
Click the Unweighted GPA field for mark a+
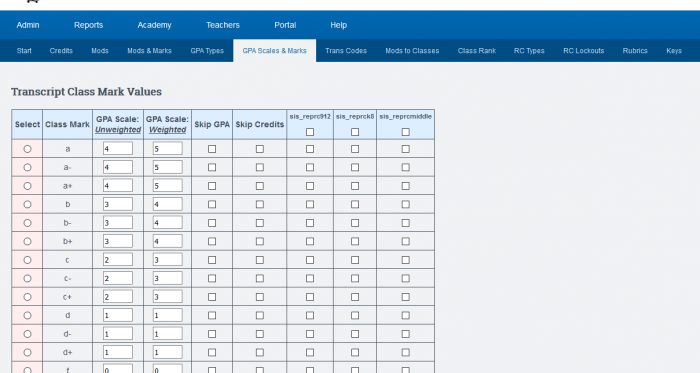[x=118, y=186]
